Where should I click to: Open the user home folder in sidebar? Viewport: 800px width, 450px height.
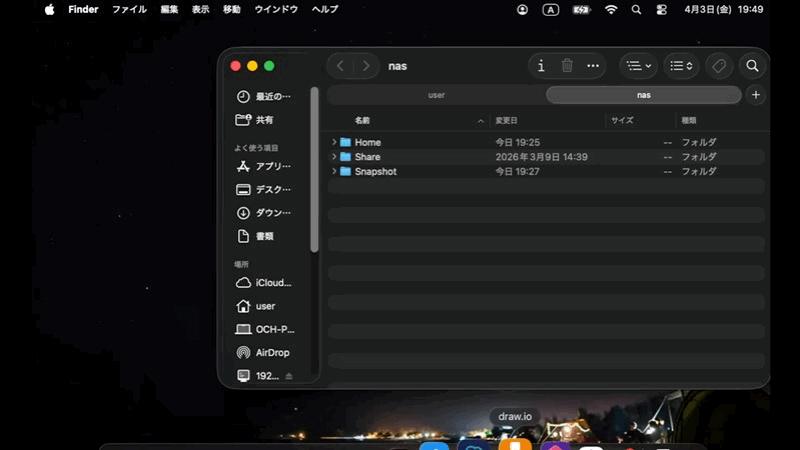click(x=256, y=306)
